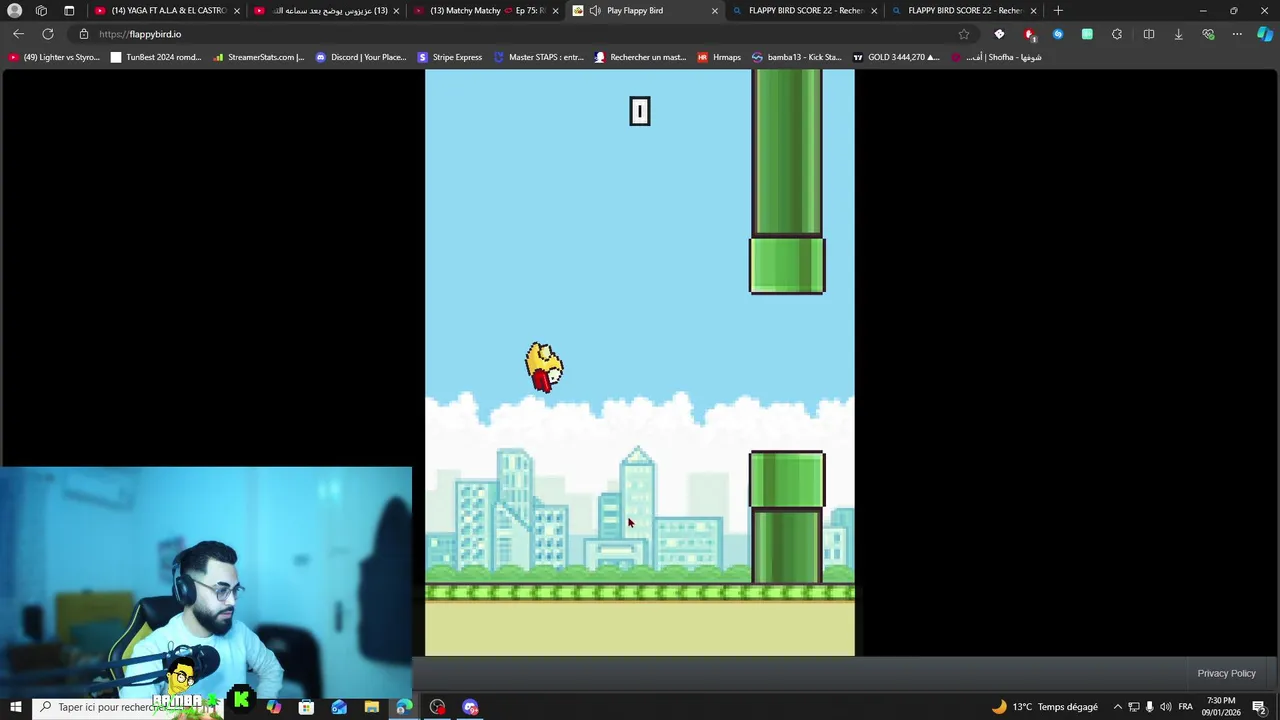Mute the Play Flappy Bird tab audio icon
This screenshot has height=720, width=1280.
[595, 10]
